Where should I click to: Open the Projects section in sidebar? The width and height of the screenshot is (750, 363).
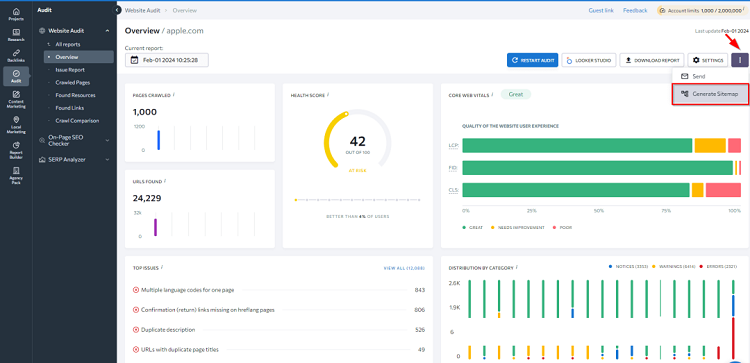point(16,14)
